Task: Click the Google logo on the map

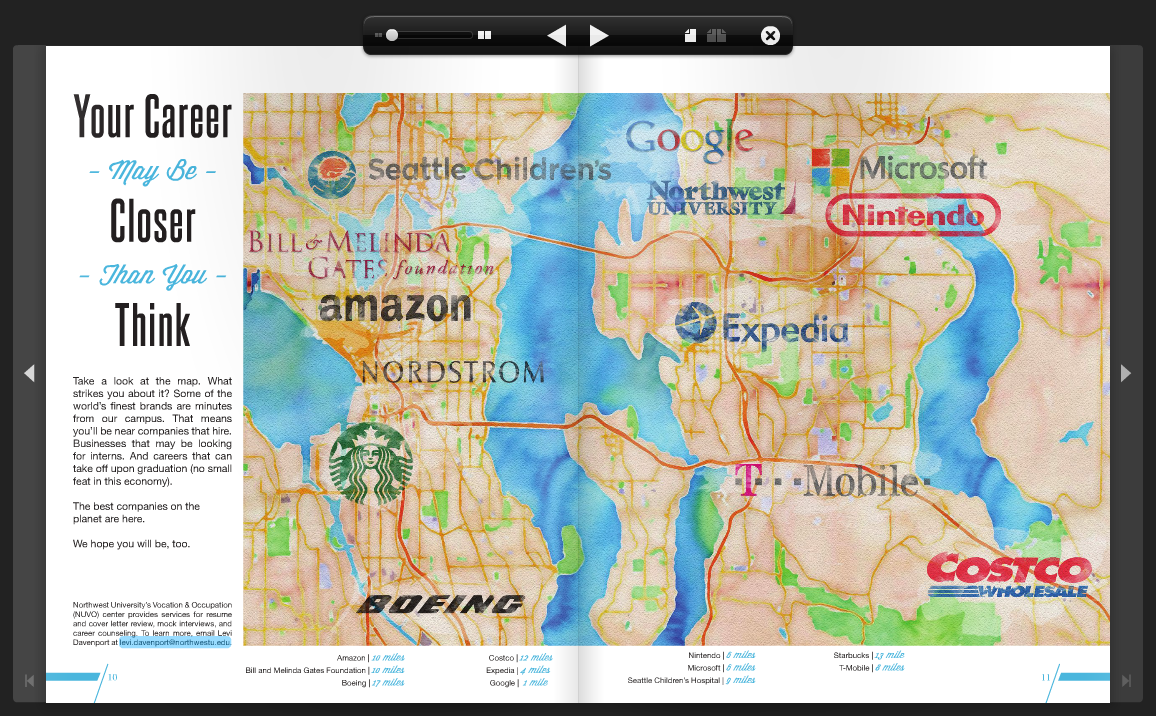Action: [x=691, y=137]
